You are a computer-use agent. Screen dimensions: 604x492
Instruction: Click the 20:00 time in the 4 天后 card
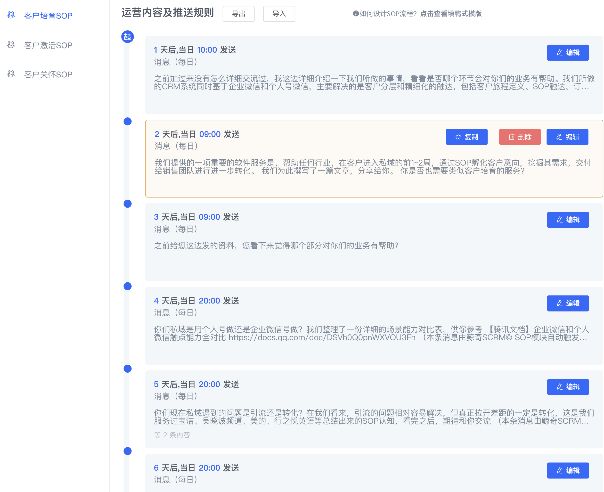pyautogui.click(x=209, y=301)
